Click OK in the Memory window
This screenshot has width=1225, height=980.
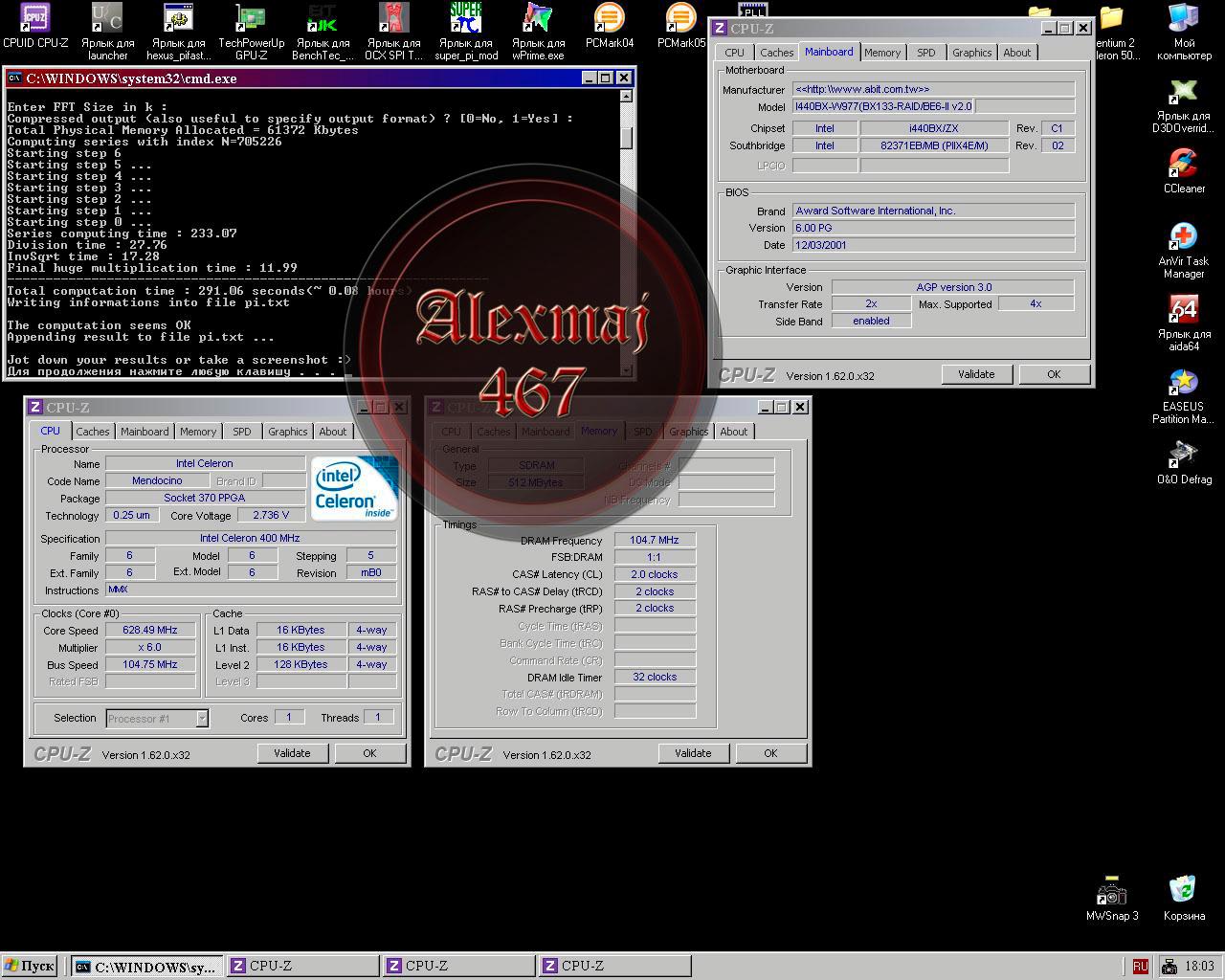770,753
